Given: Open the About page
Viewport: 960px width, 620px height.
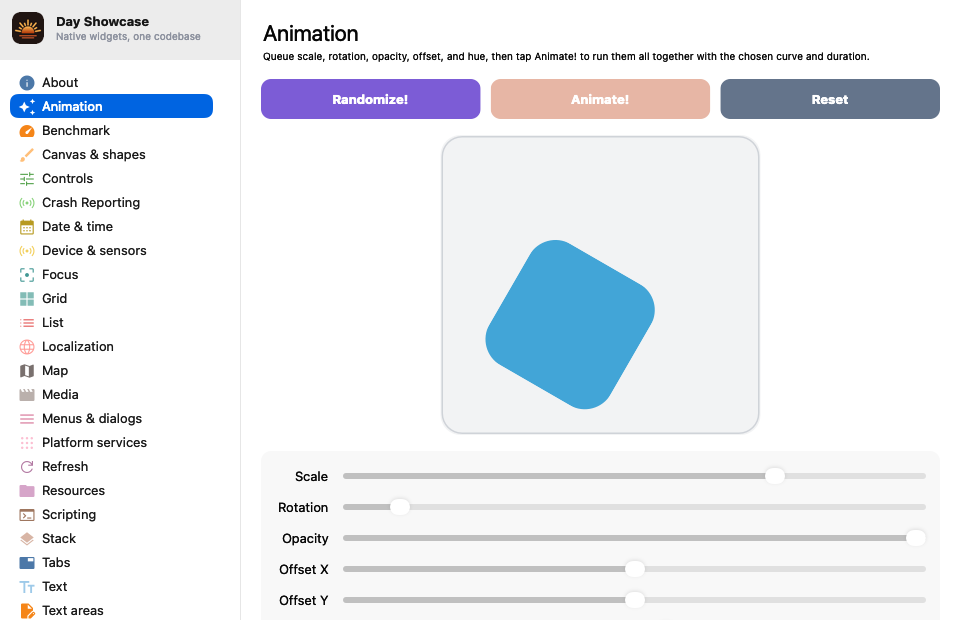Looking at the screenshot, I should coord(111,83).
